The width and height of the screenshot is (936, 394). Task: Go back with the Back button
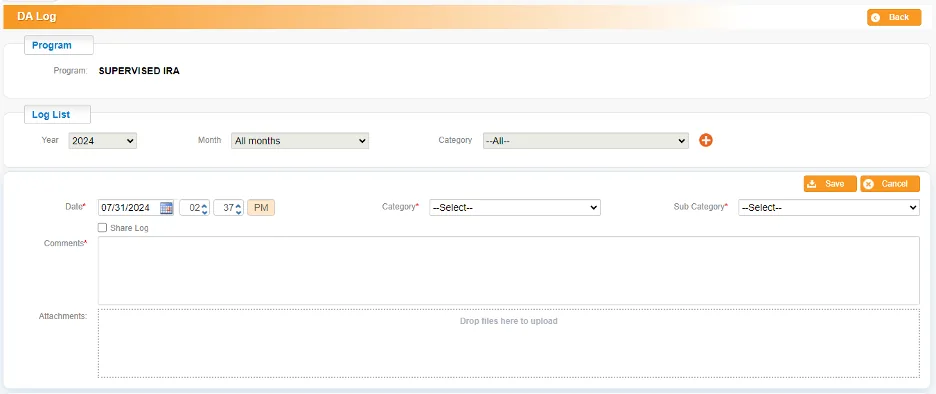894,17
